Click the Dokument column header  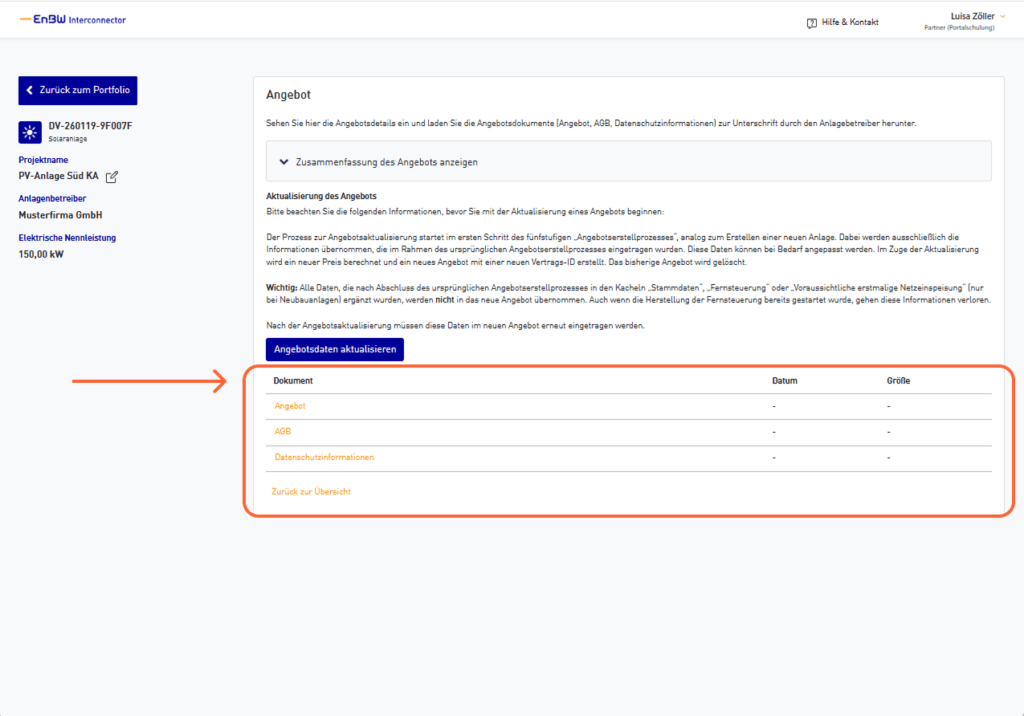click(x=293, y=381)
